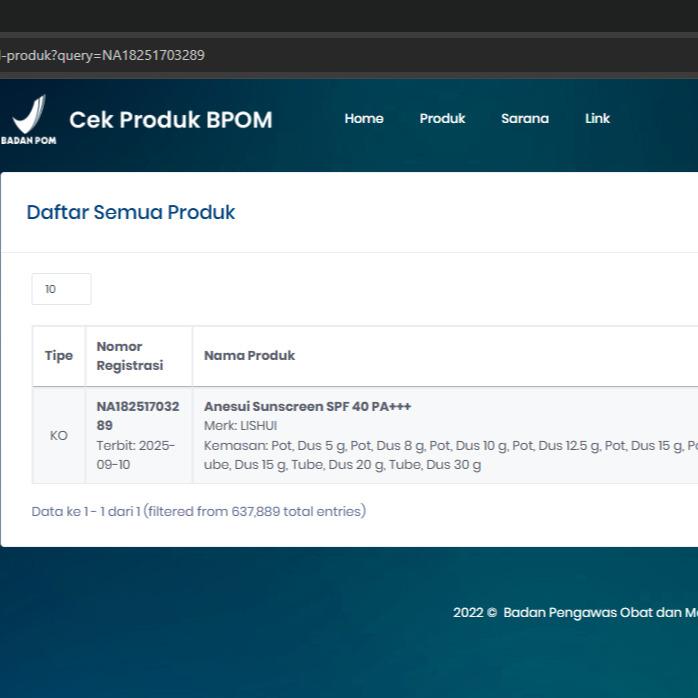
Task: Open the Anesui Sunscreen SPF 40 PA+++ product
Action: pyautogui.click(x=307, y=407)
